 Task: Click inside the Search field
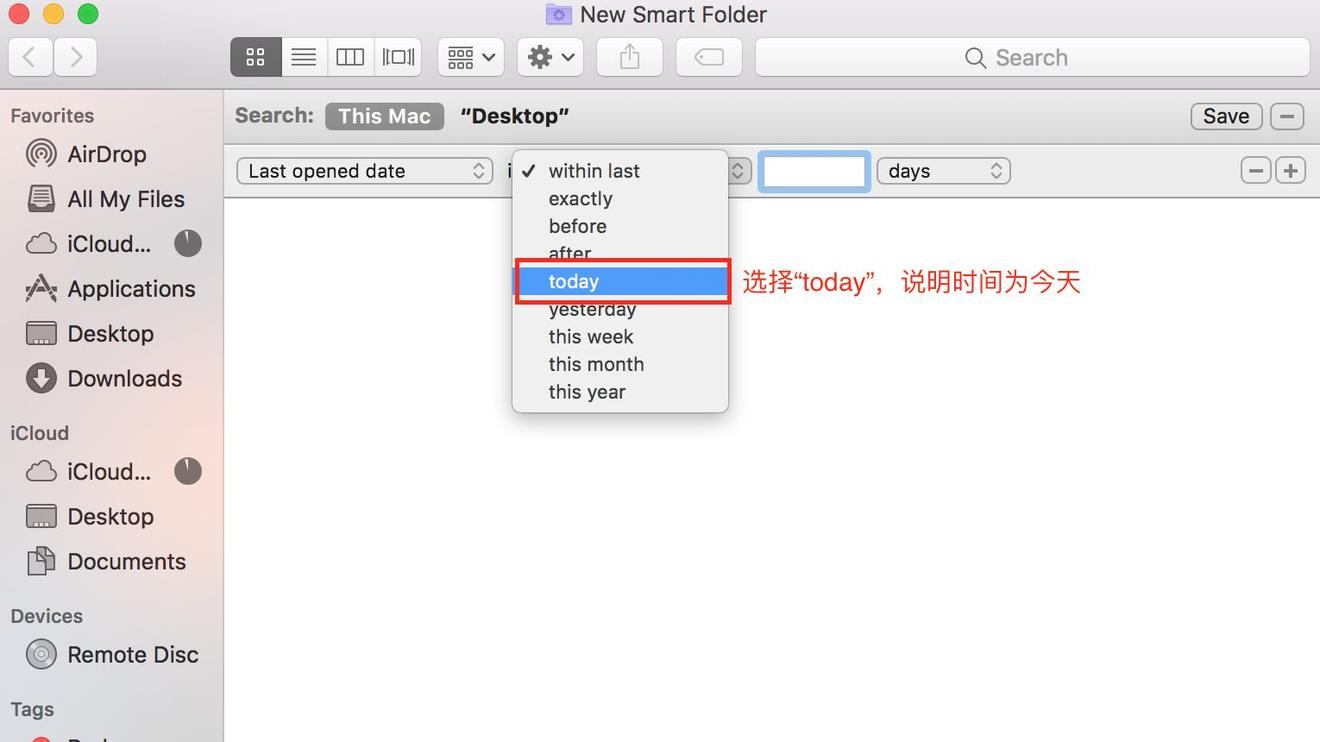click(x=1030, y=57)
